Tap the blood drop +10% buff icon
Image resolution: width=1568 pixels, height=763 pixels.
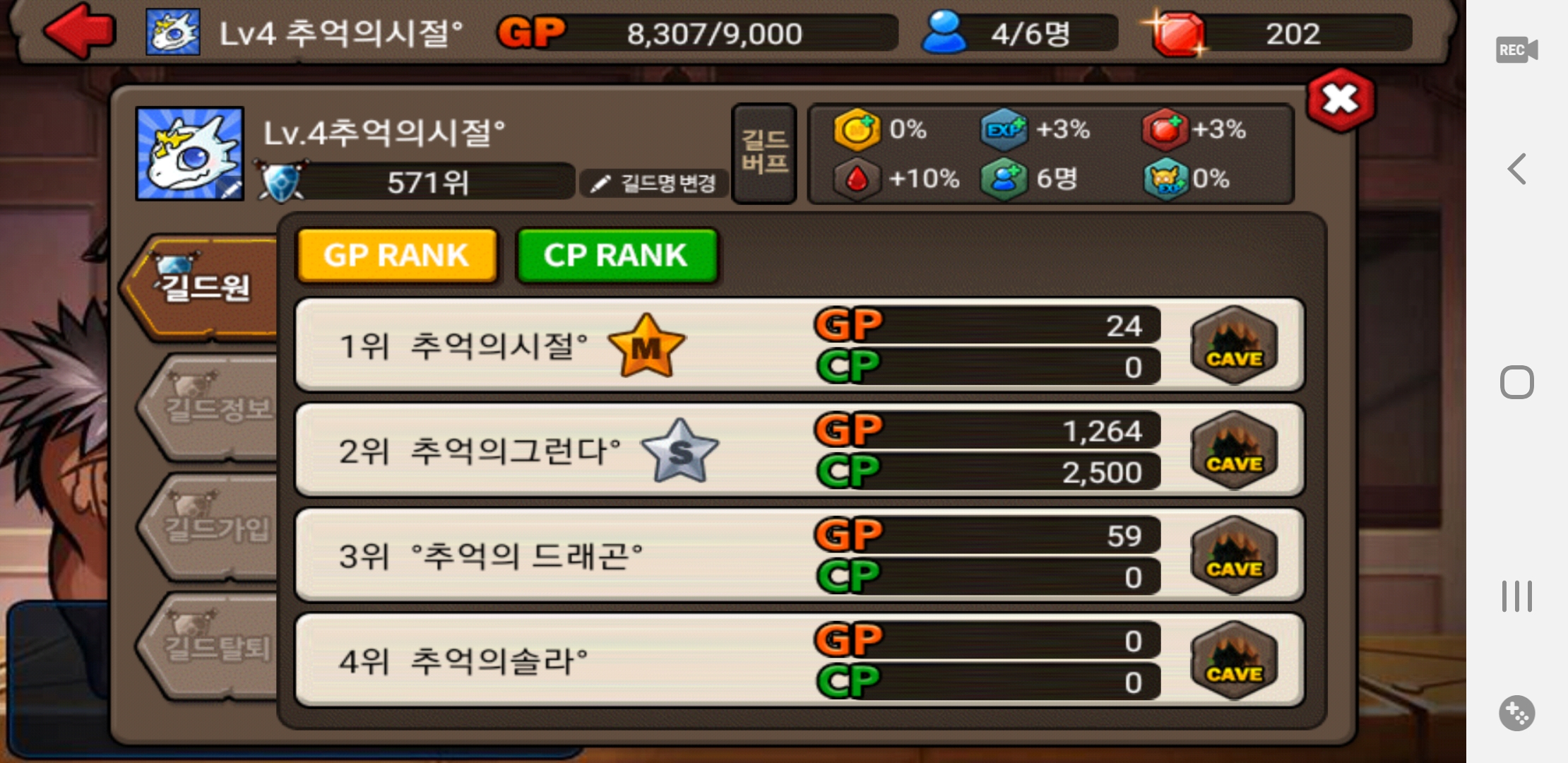(x=857, y=179)
